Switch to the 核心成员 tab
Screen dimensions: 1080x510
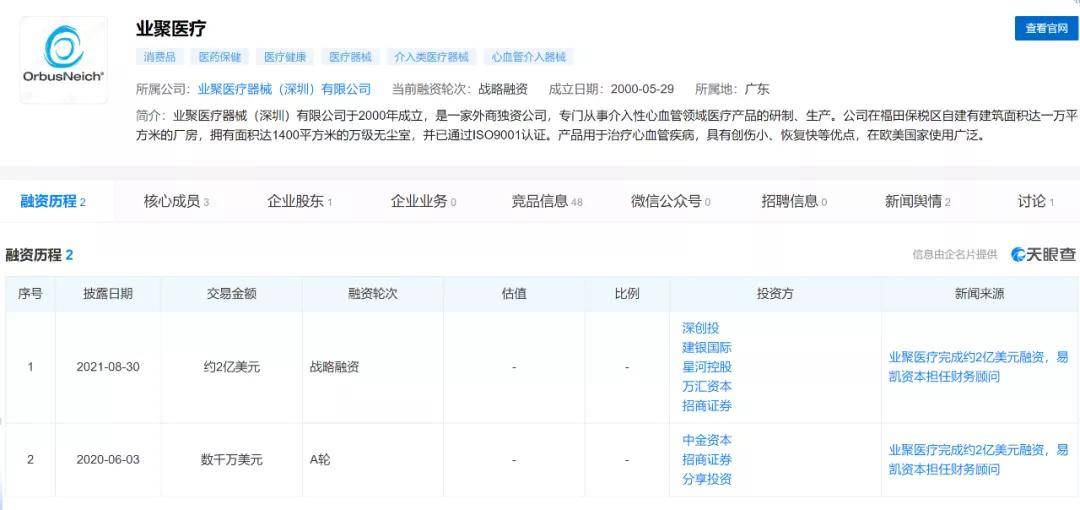176,201
